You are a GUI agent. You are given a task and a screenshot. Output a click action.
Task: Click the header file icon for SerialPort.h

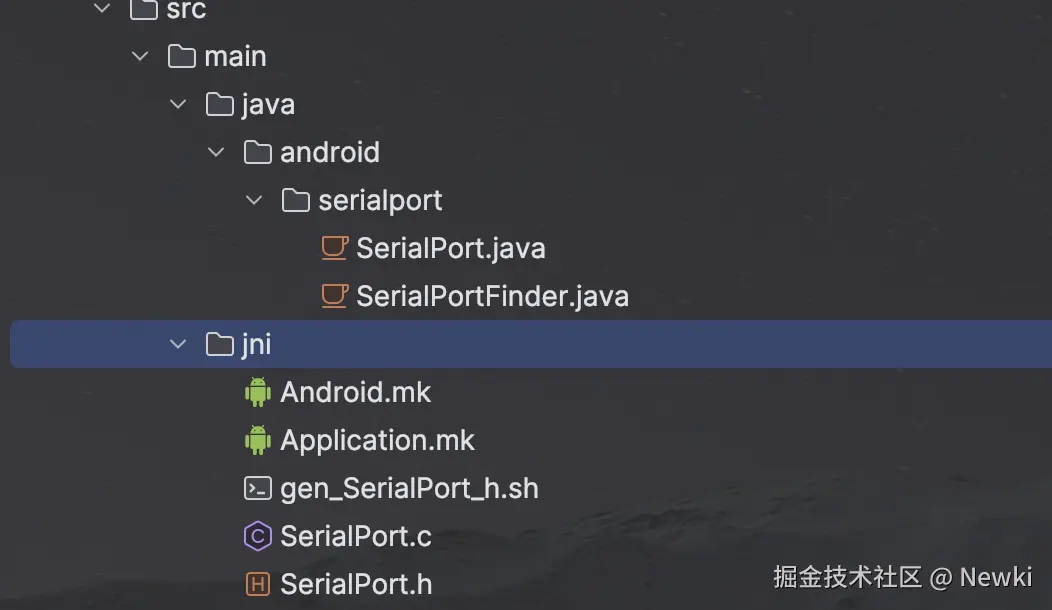pyautogui.click(x=258, y=584)
